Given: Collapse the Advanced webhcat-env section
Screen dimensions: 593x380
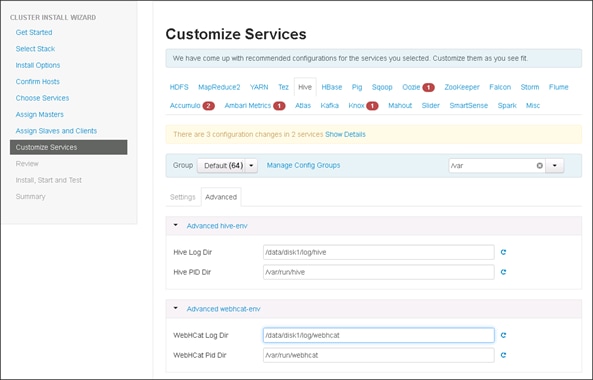Looking at the screenshot, I should [175, 309].
